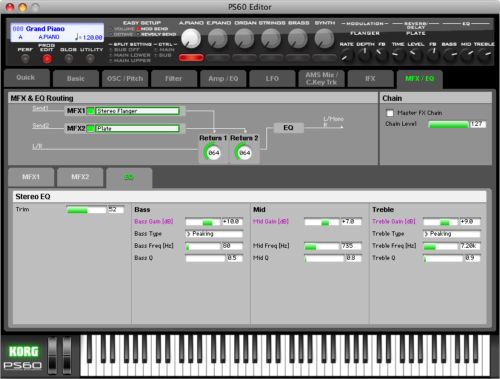Click the Treble Gain [dB] slider

point(441,222)
